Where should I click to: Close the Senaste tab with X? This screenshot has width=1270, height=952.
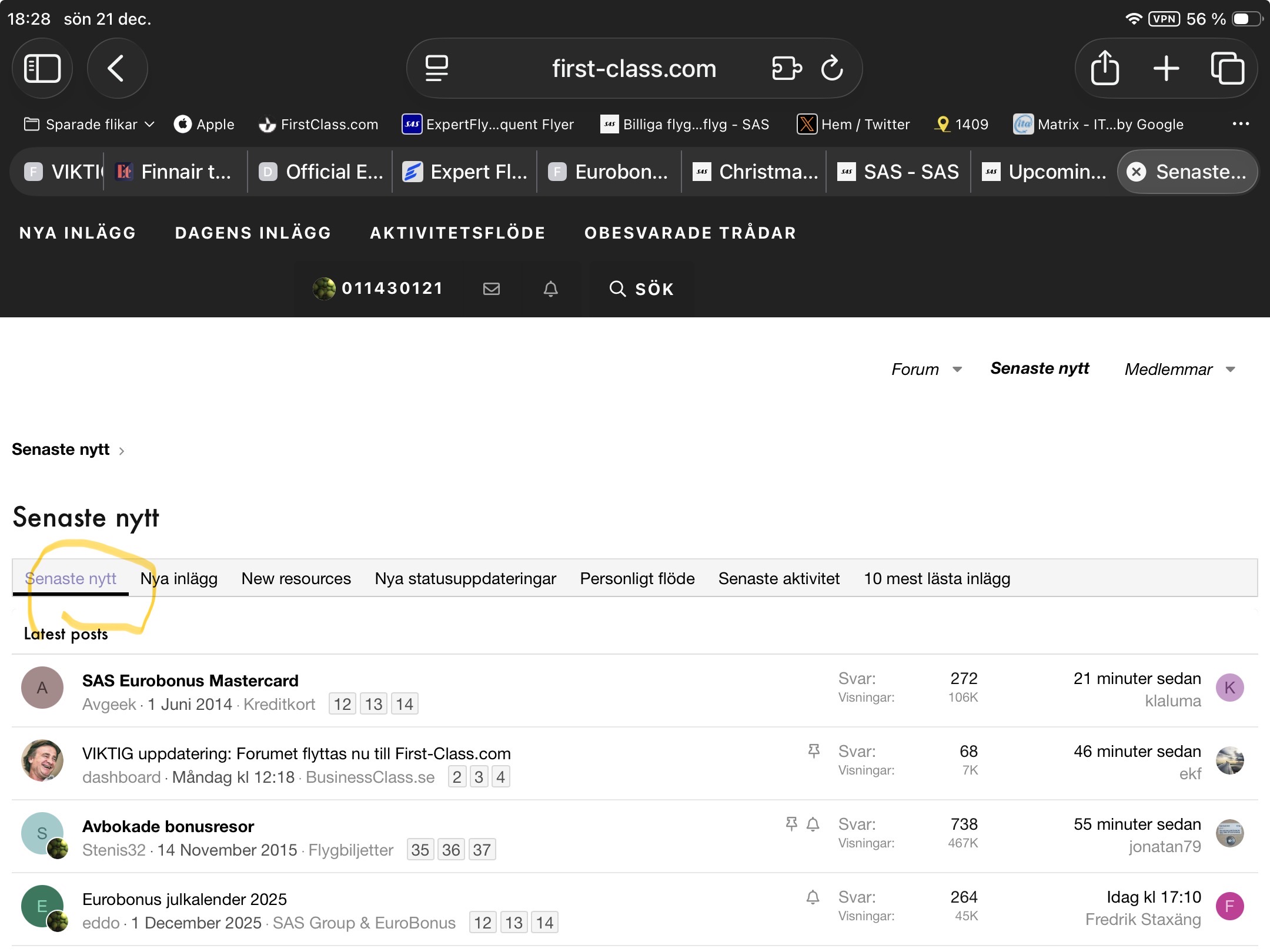pos(1137,172)
